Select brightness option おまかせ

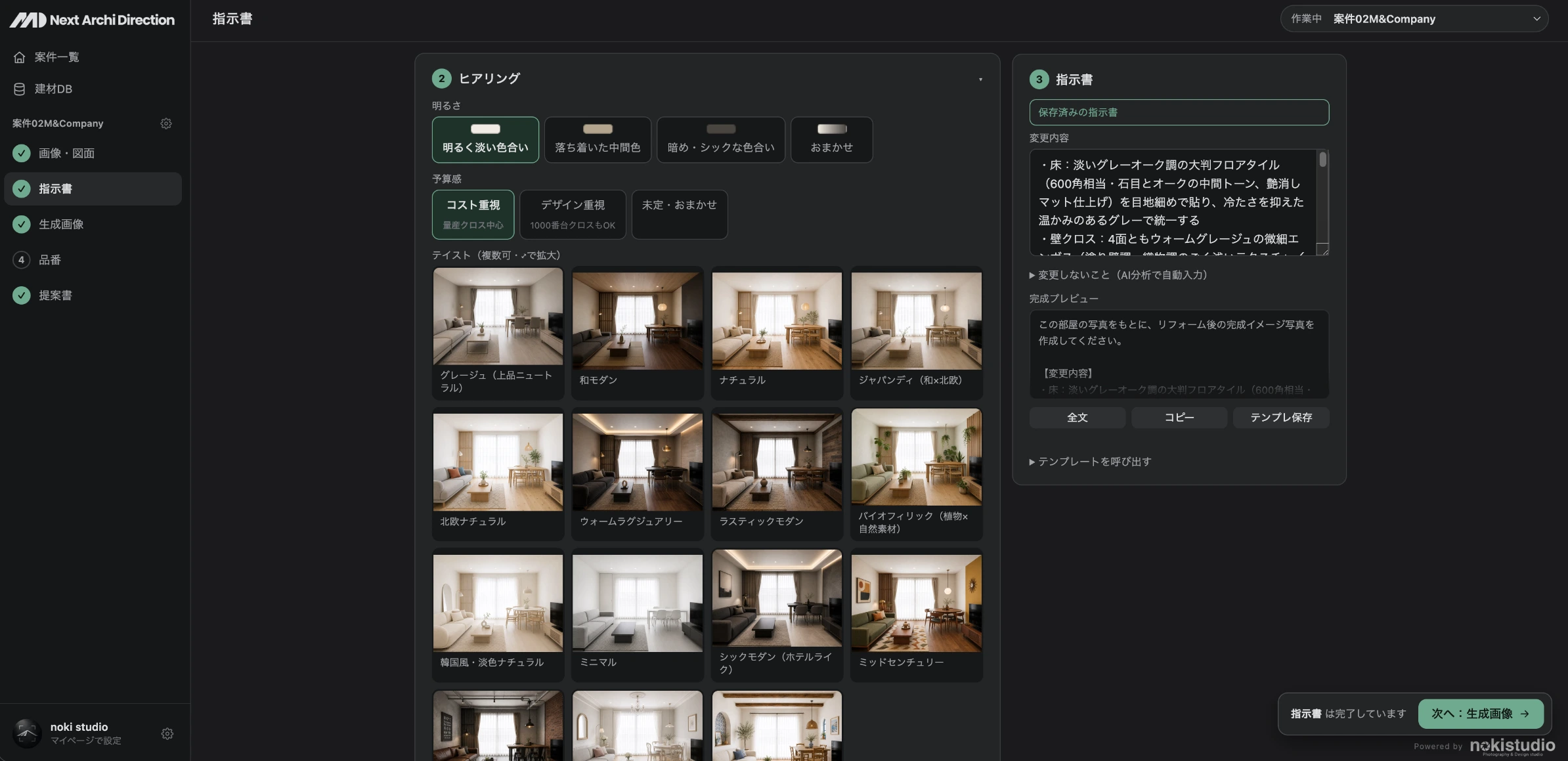[x=832, y=140]
